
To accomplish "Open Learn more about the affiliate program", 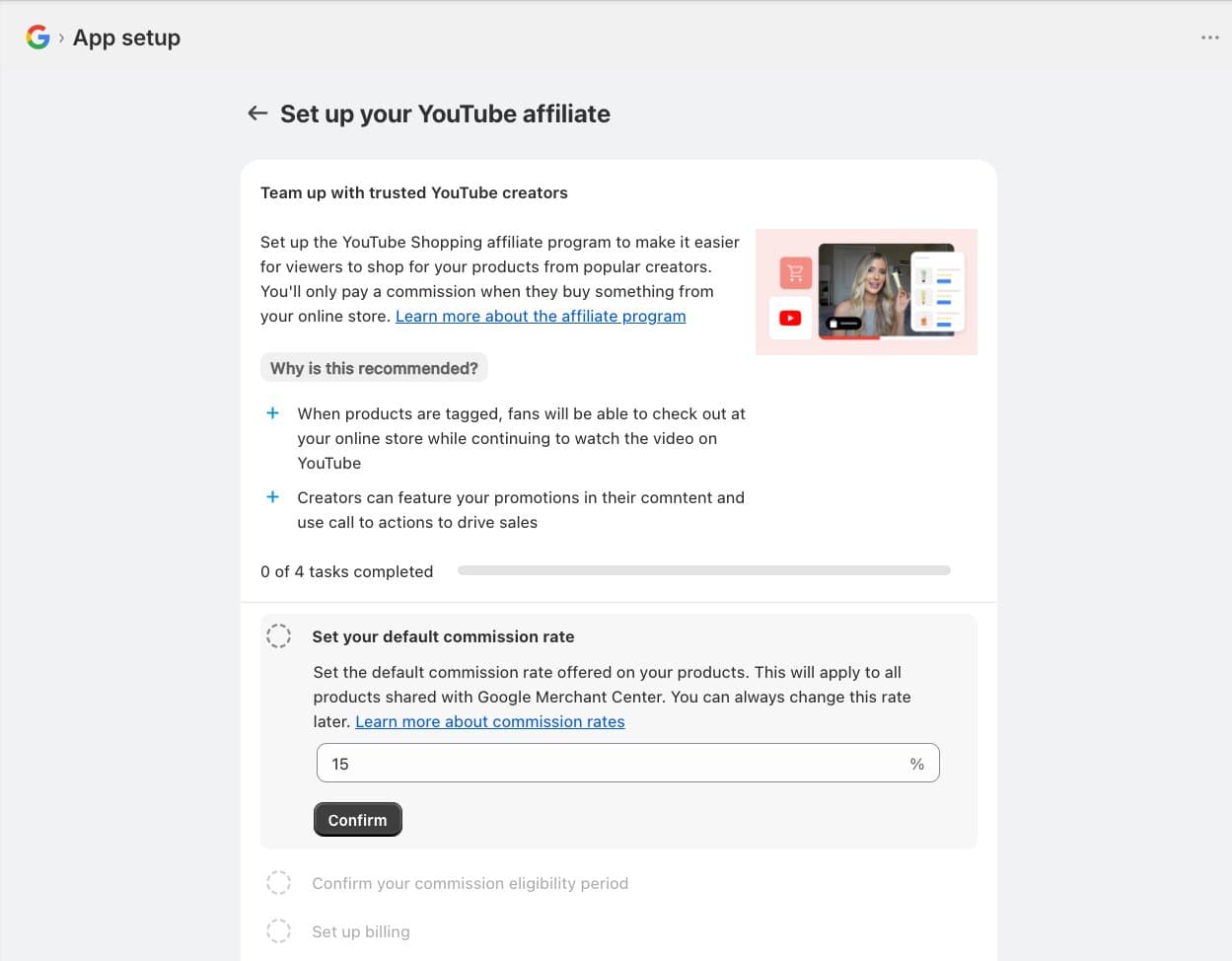I will point(541,316).
